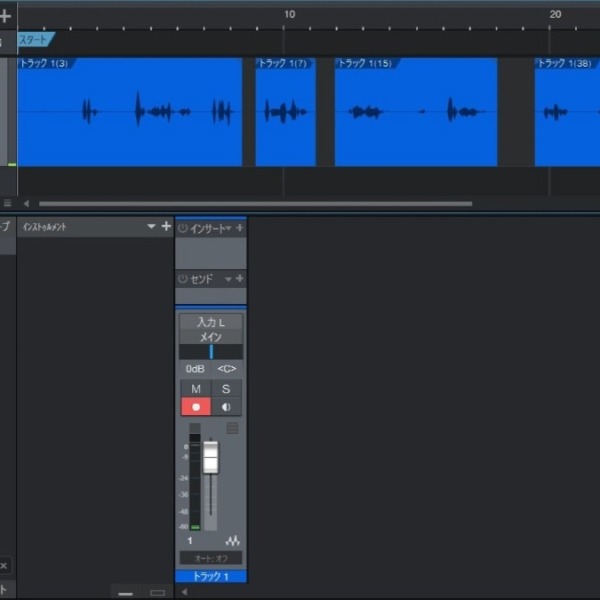The height and width of the screenshot is (600, 600).
Task: Click the channel pan slider
Action: pos(211,352)
